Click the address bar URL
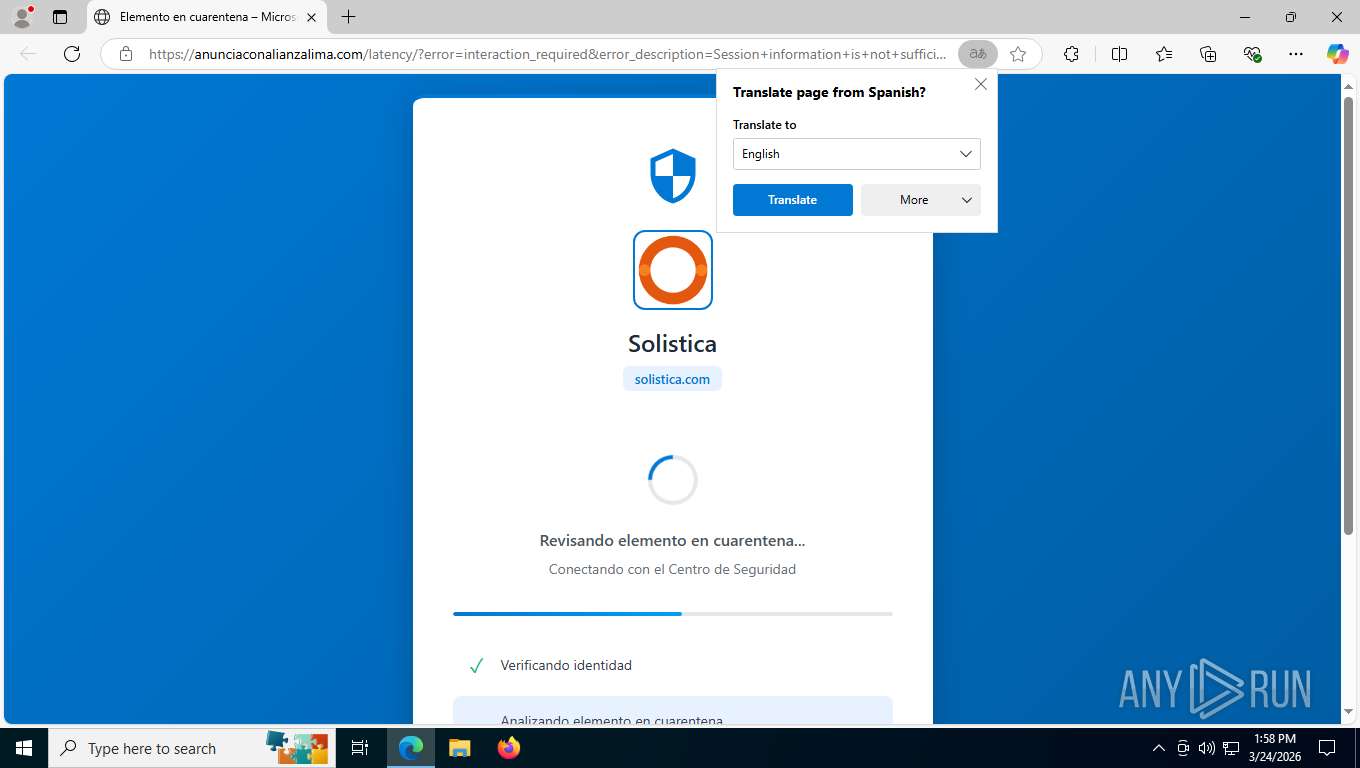The image size is (1360, 768). point(548,54)
